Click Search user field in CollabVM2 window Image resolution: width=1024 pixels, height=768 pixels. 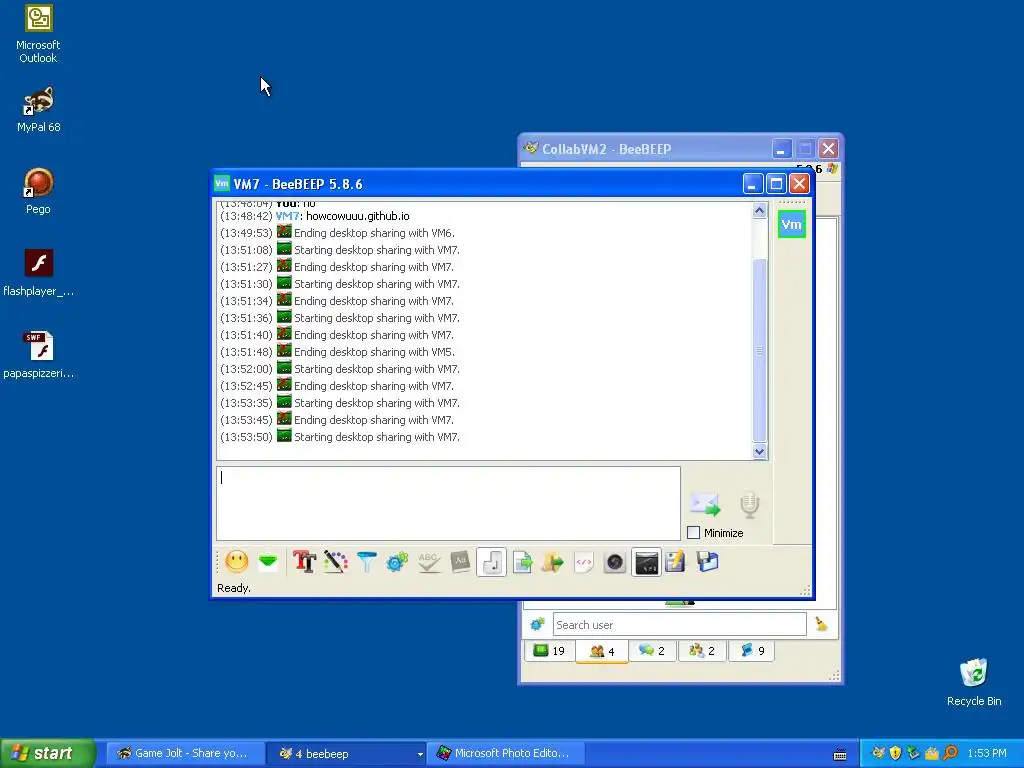pyautogui.click(x=679, y=625)
